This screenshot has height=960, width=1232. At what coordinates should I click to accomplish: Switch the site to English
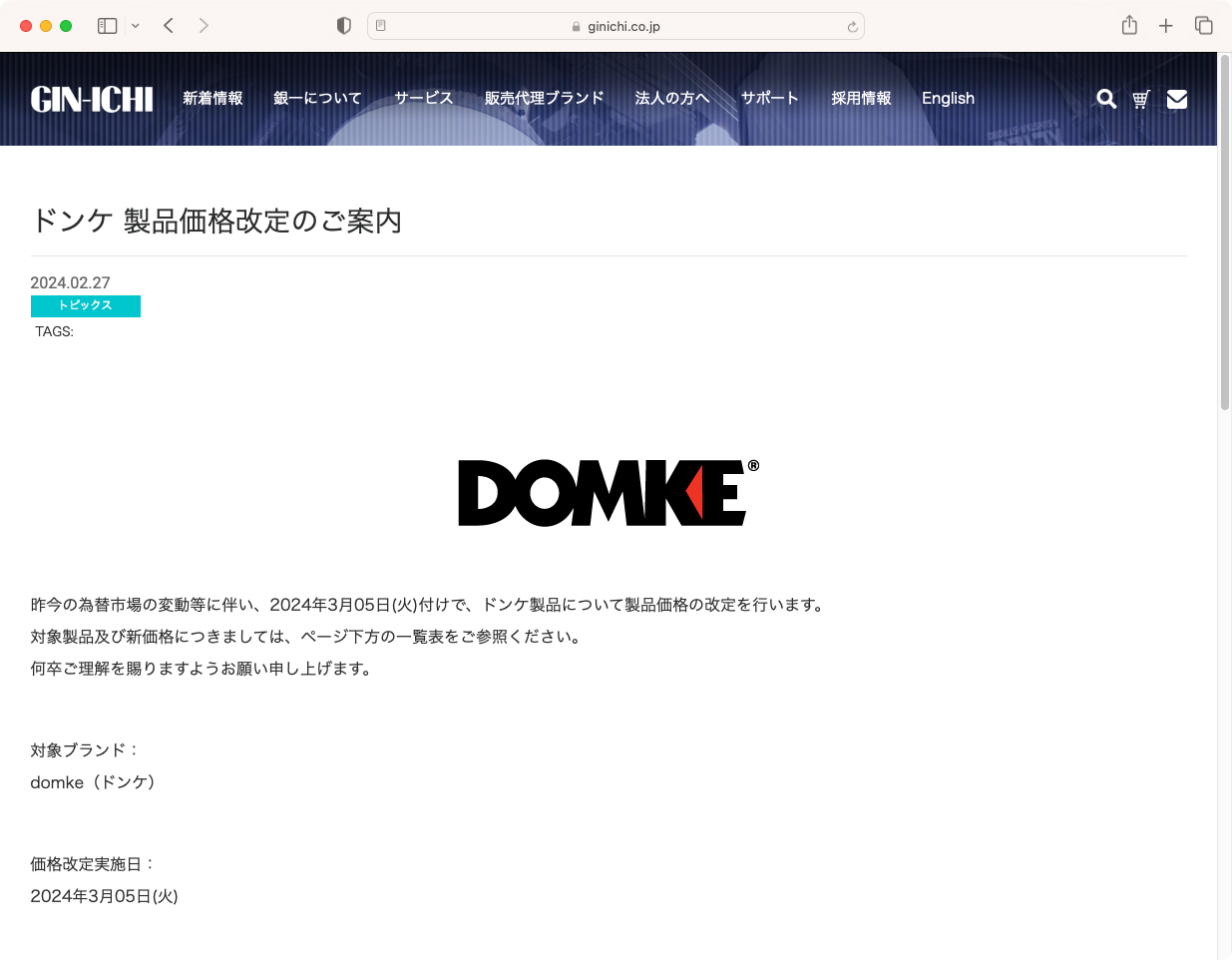click(946, 98)
